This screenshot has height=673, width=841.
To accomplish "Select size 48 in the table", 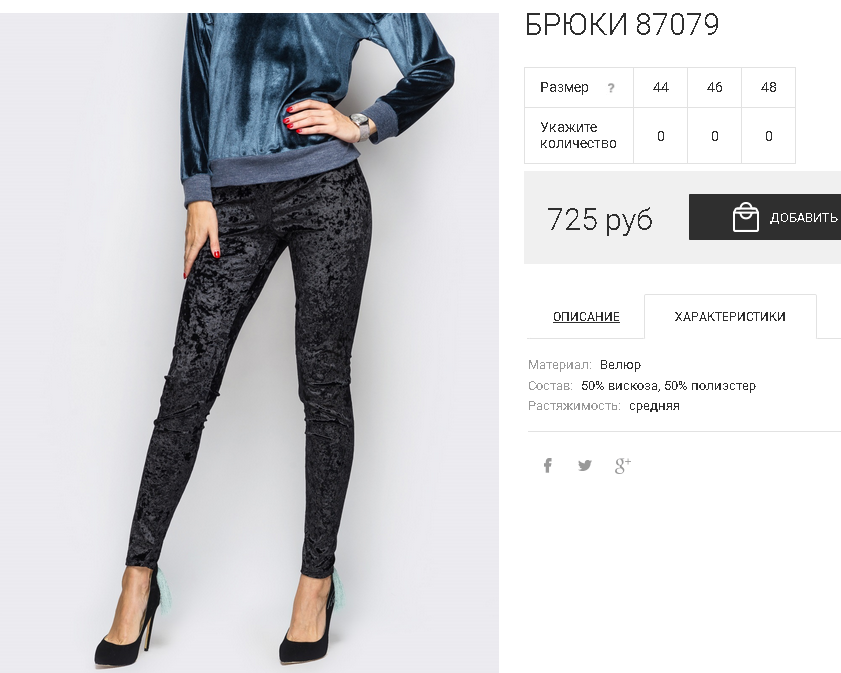I will pos(768,87).
